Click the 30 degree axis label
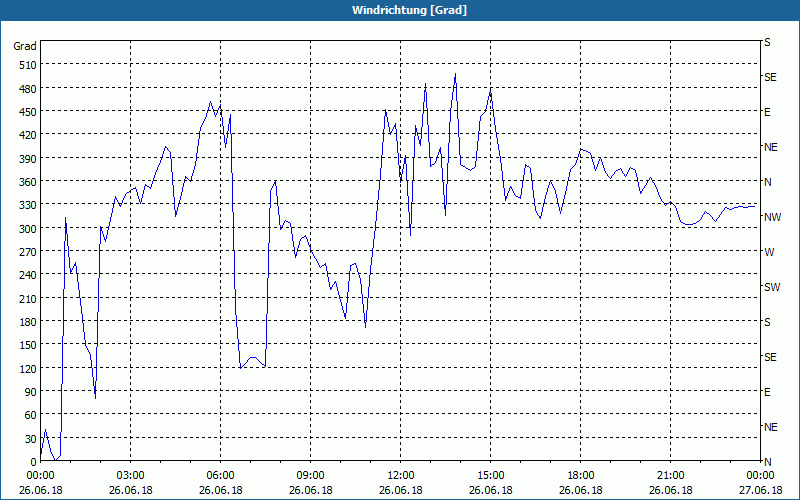The width and height of the screenshot is (800, 500). [x=31, y=439]
